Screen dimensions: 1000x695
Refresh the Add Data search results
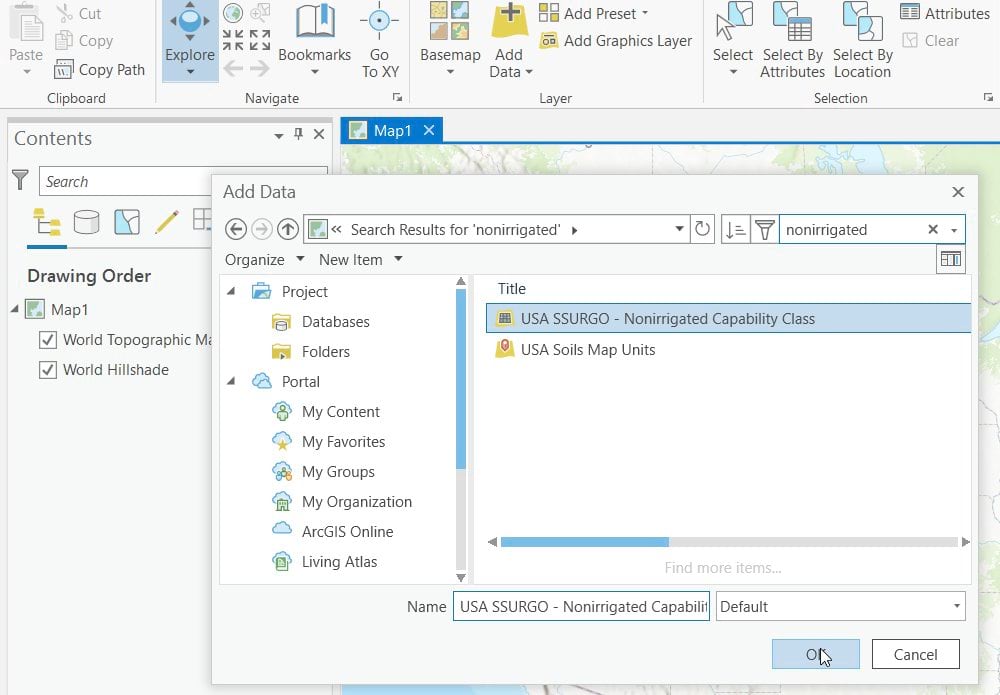point(702,229)
